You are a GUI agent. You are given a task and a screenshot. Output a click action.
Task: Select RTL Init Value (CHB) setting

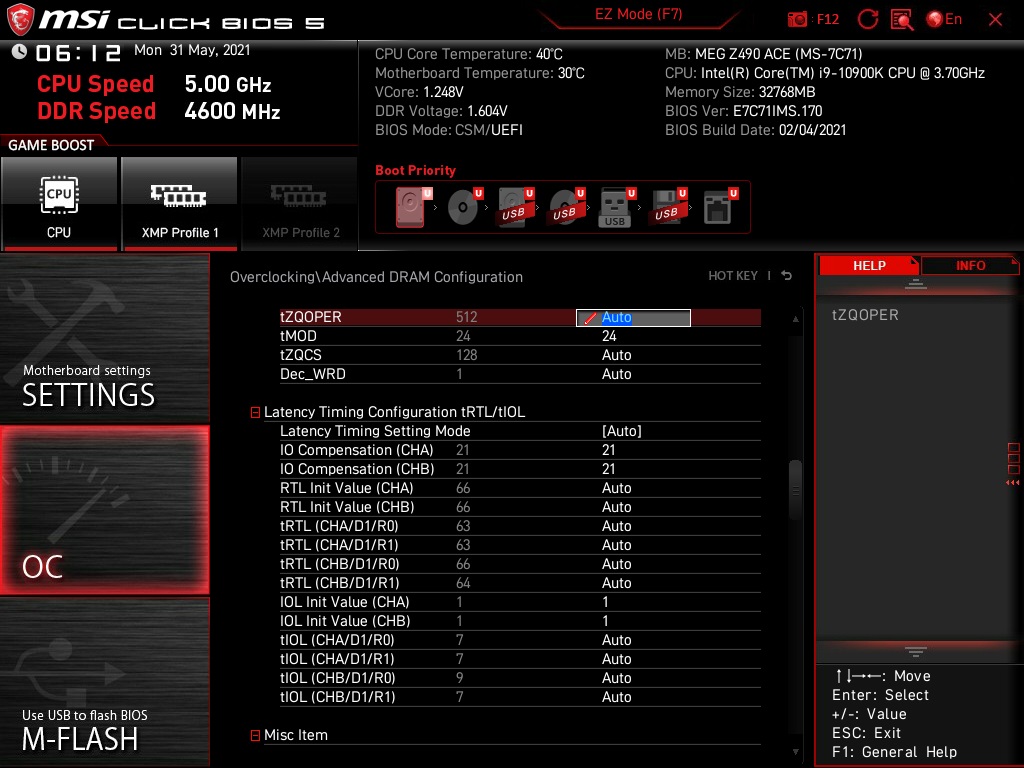click(616, 507)
